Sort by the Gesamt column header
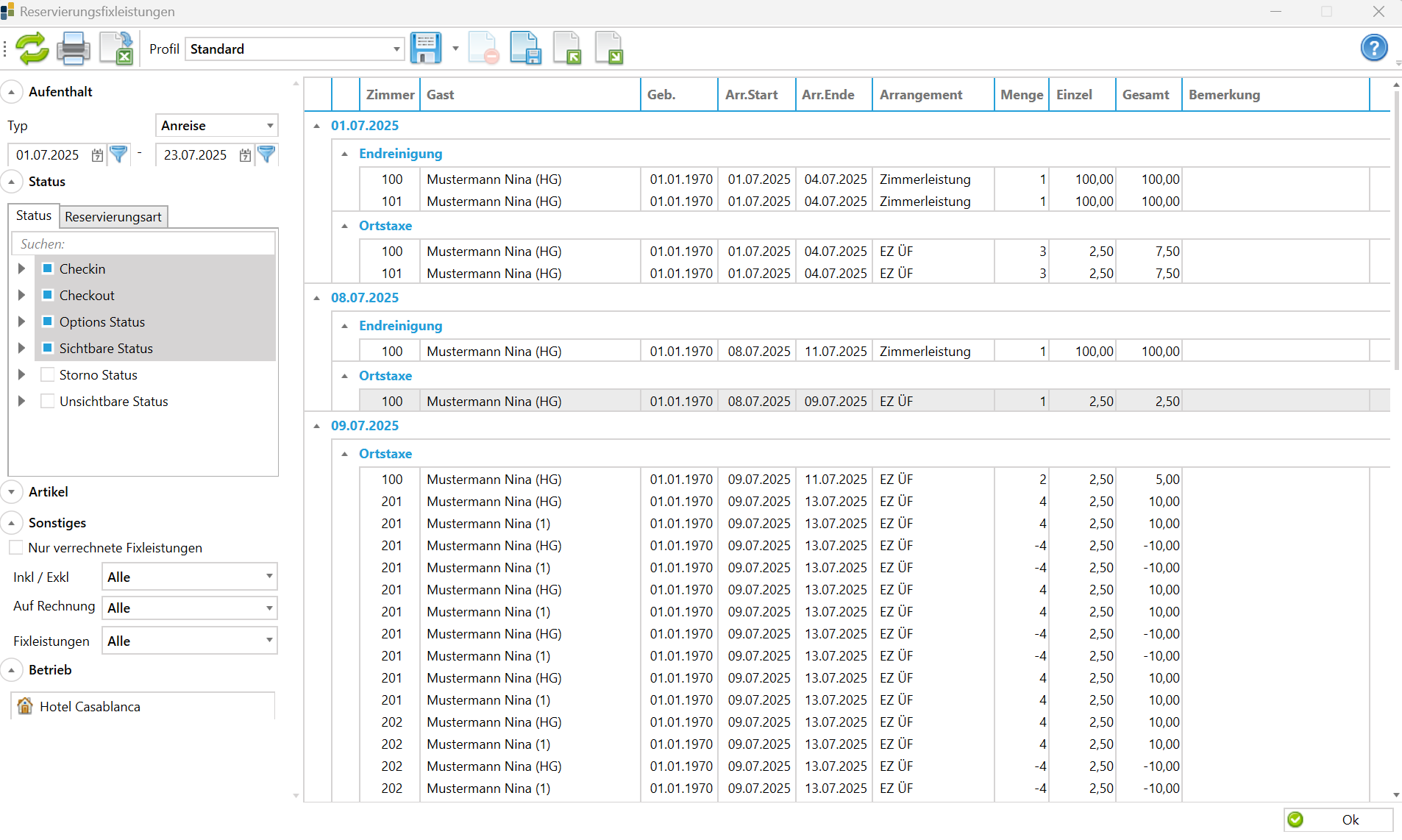Viewport: 1402px width, 840px height. 1148,95
